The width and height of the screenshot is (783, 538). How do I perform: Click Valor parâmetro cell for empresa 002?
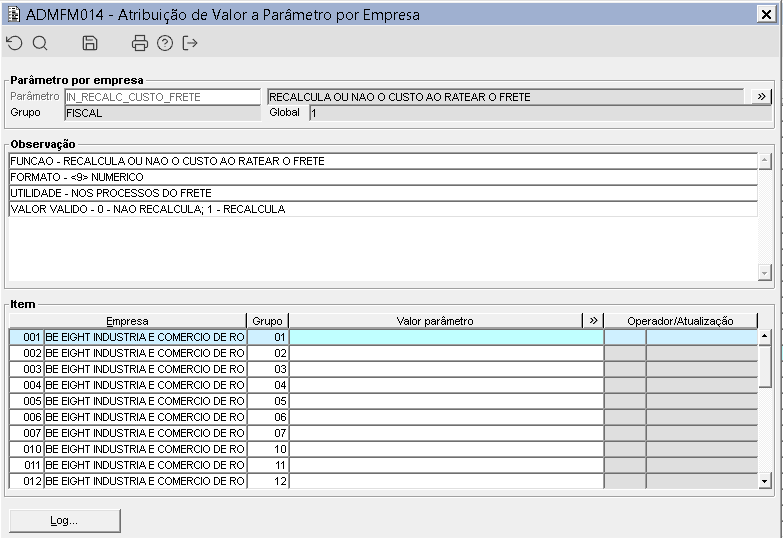tap(446, 353)
